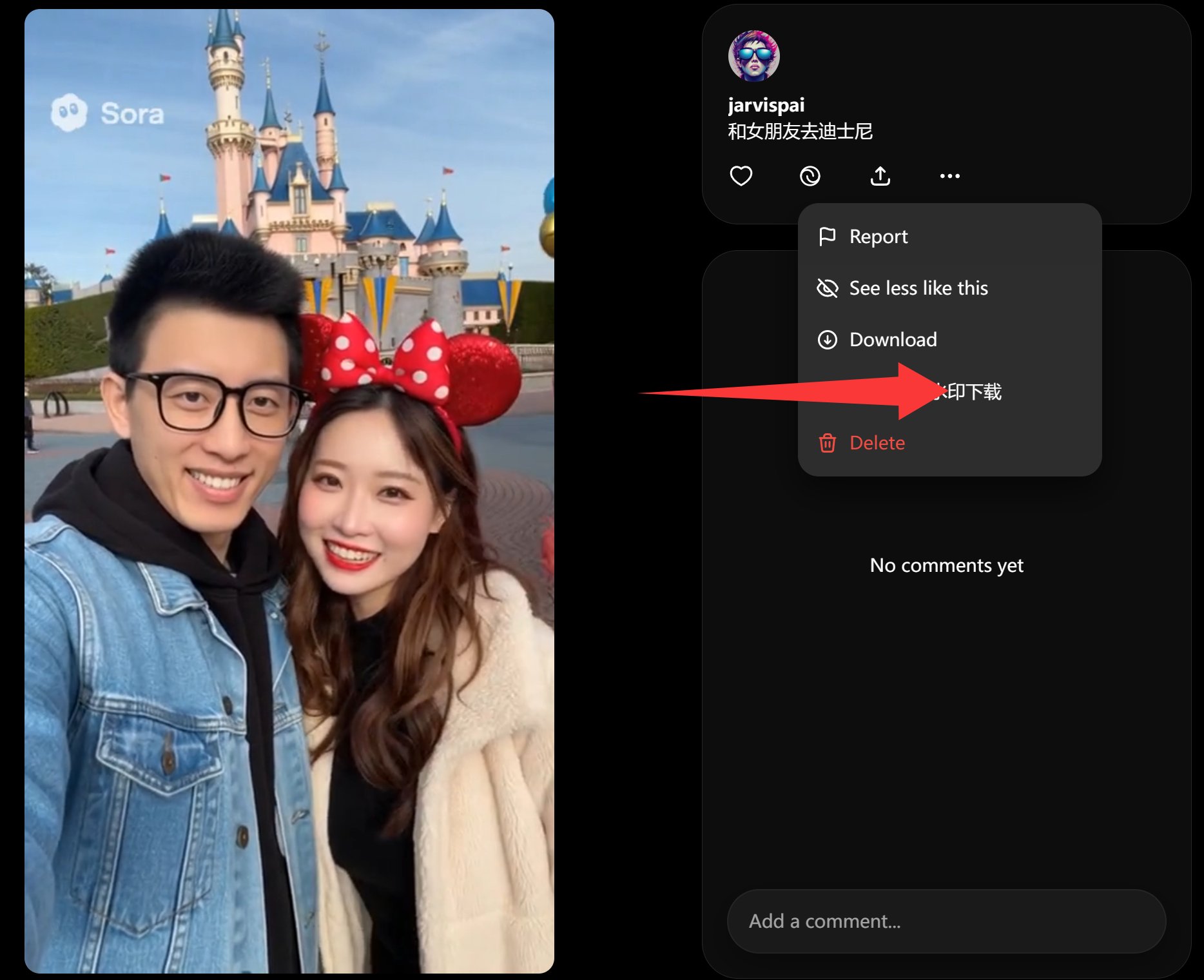Viewport: 1204px width, 980px height.
Task: Click the remix icon beside the heart
Action: point(810,175)
